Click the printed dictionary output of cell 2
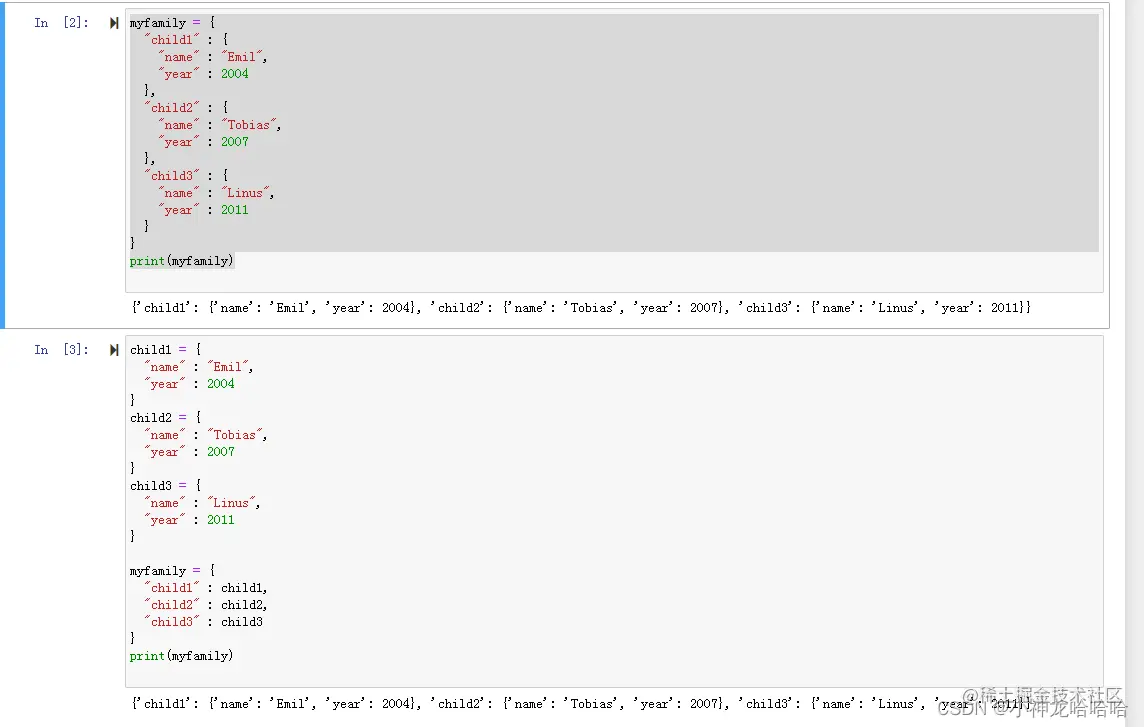 click(581, 308)
